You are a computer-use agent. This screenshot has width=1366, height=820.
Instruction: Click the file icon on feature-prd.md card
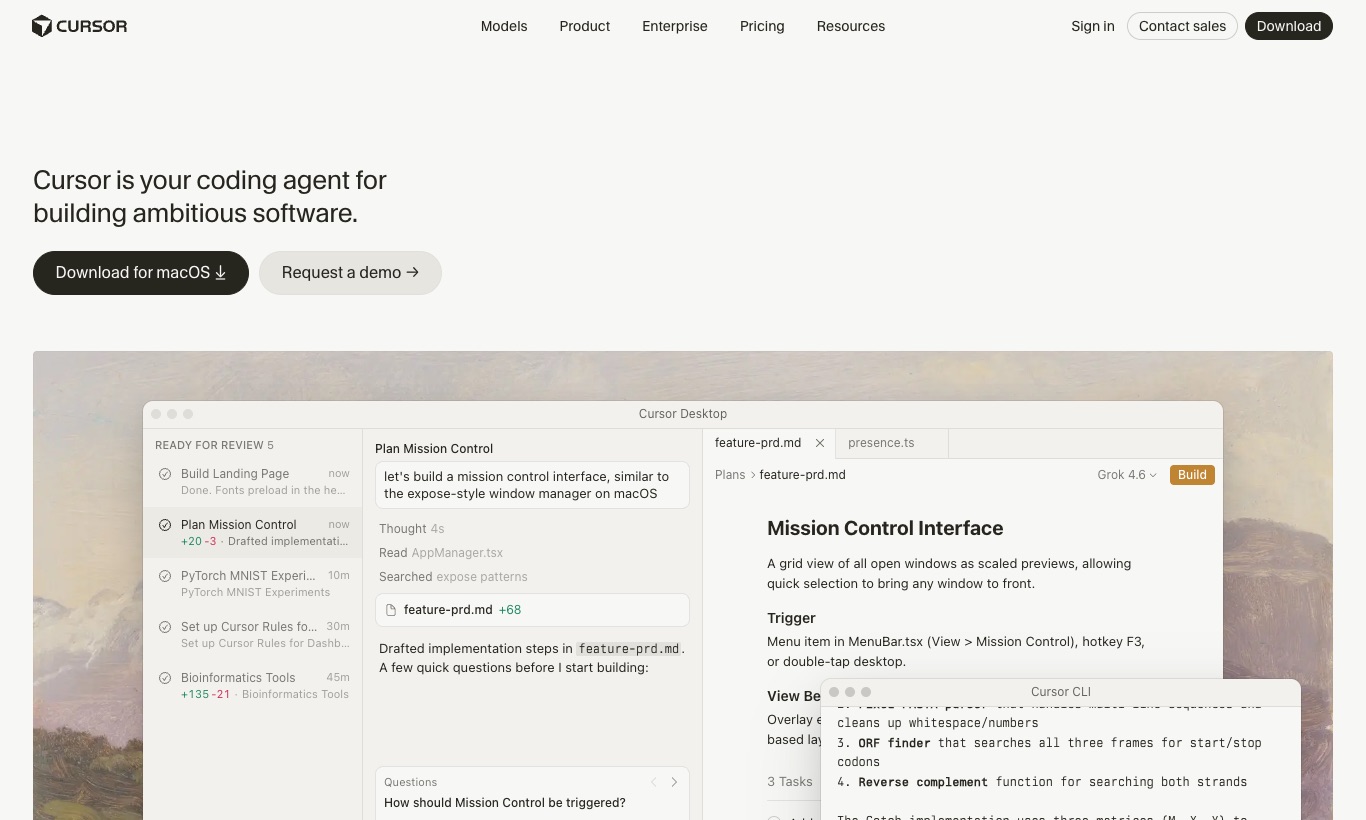click(x=391, y=610)
